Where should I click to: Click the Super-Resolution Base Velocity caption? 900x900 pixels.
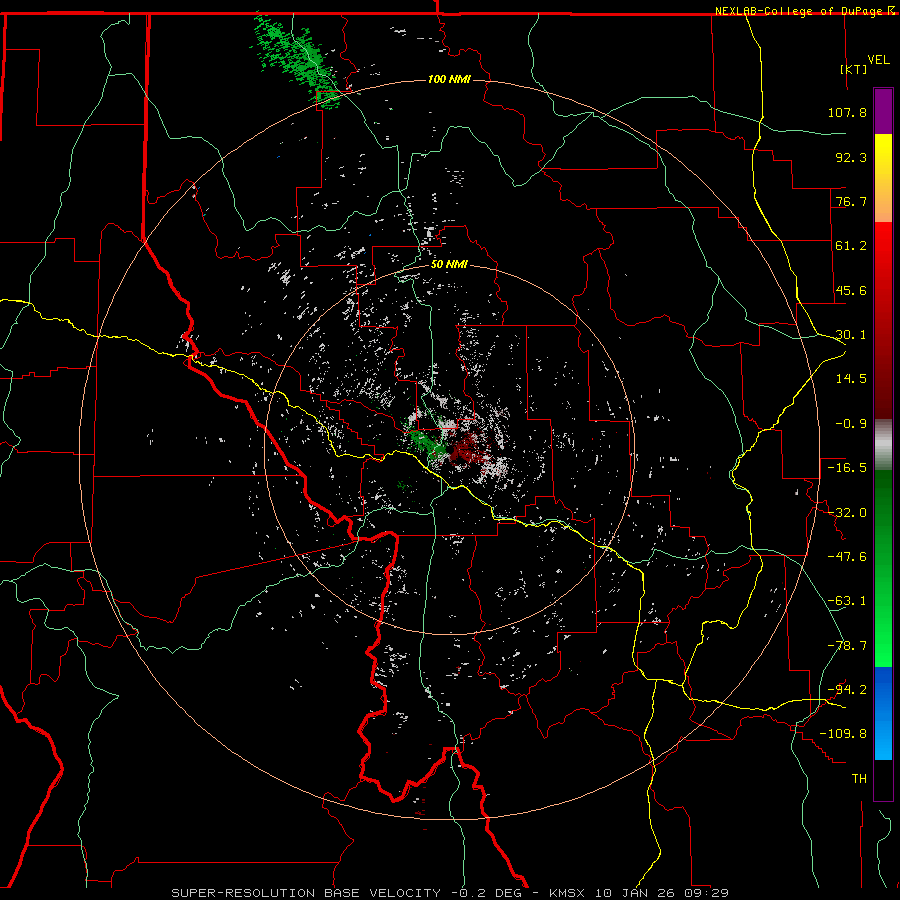click(x=450, y=893)
